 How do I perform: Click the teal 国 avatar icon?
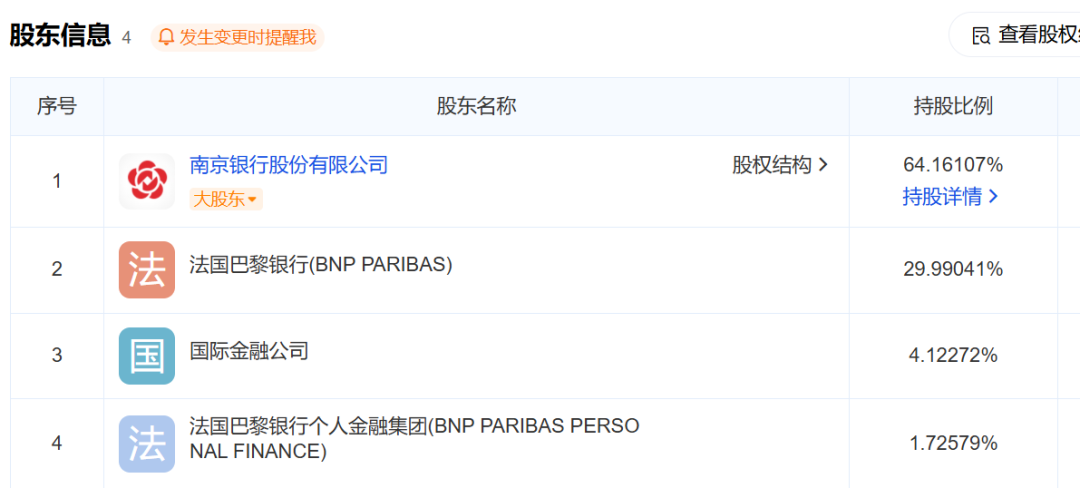147,356
